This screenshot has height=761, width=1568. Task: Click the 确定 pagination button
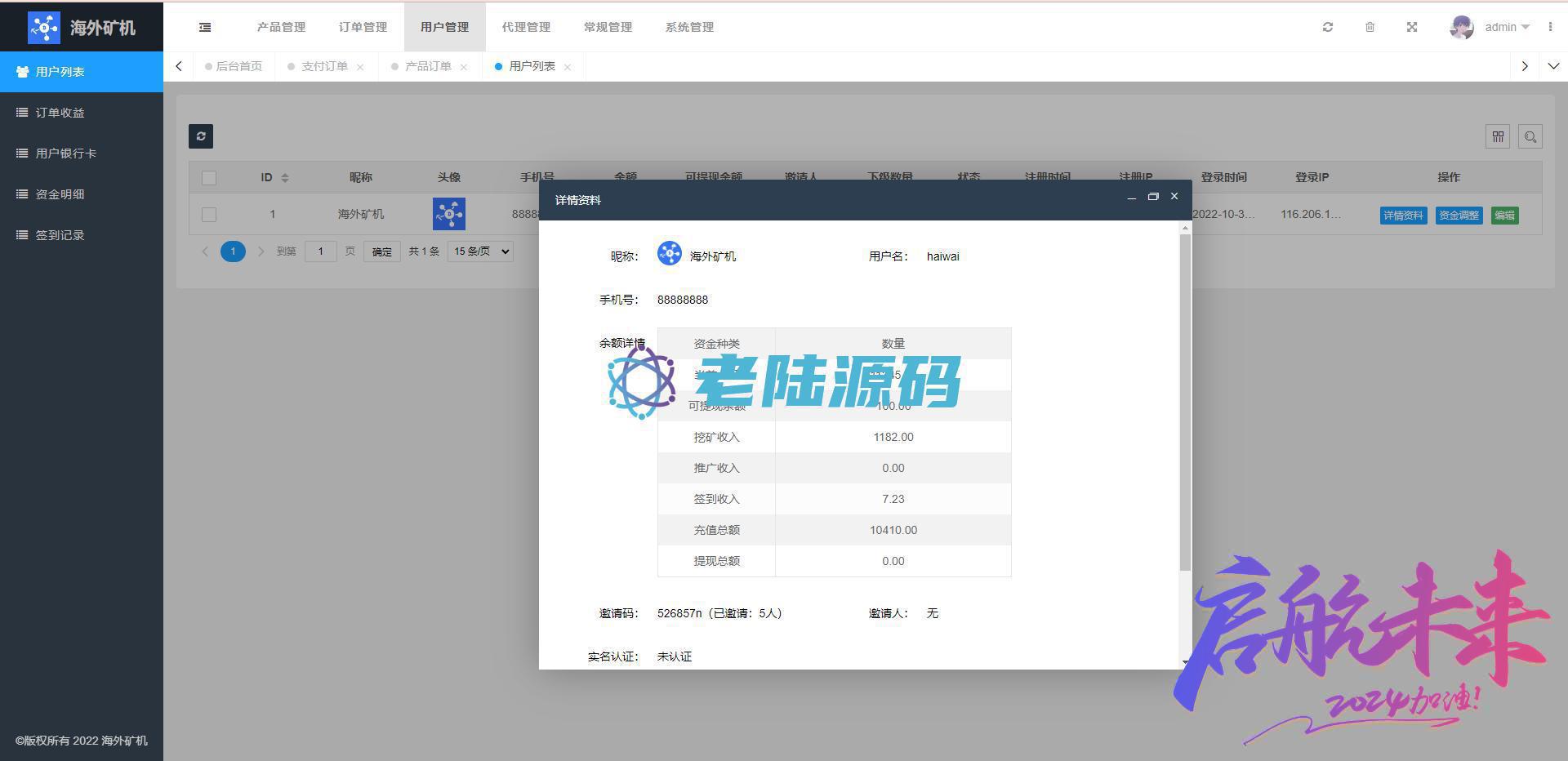point(382,251)
